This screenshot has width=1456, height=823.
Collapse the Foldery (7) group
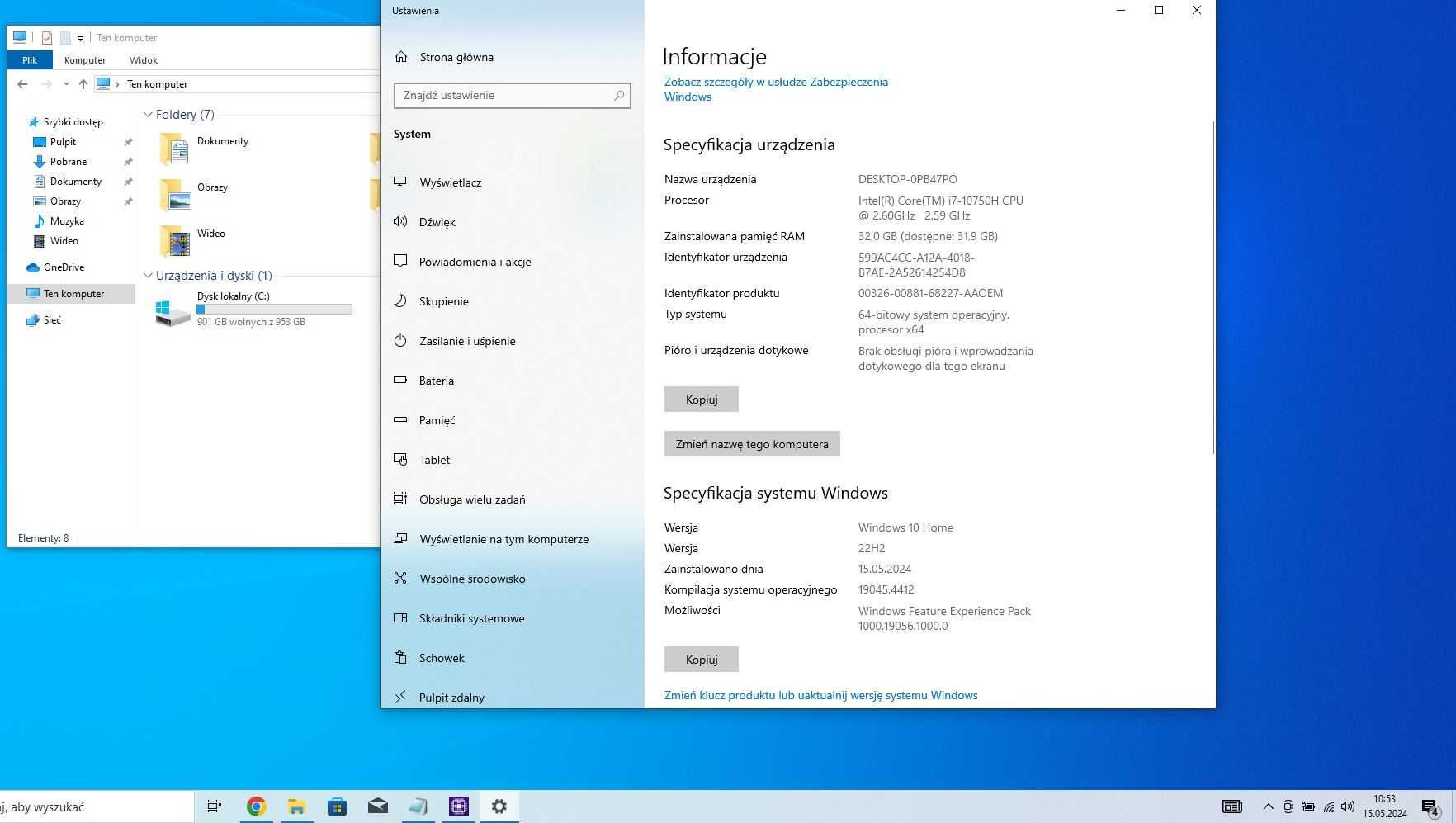coord(148,115)
